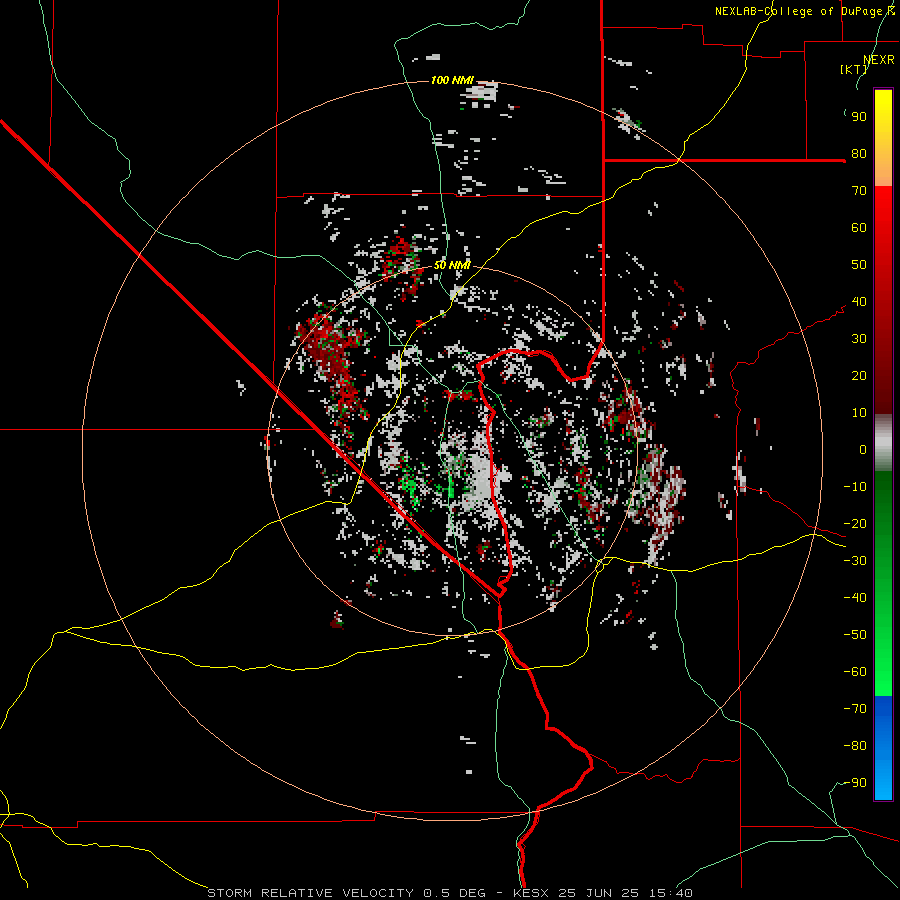900x900 pixels.
Task: Click the positive 10 scale label
Action: click(859, 413)
